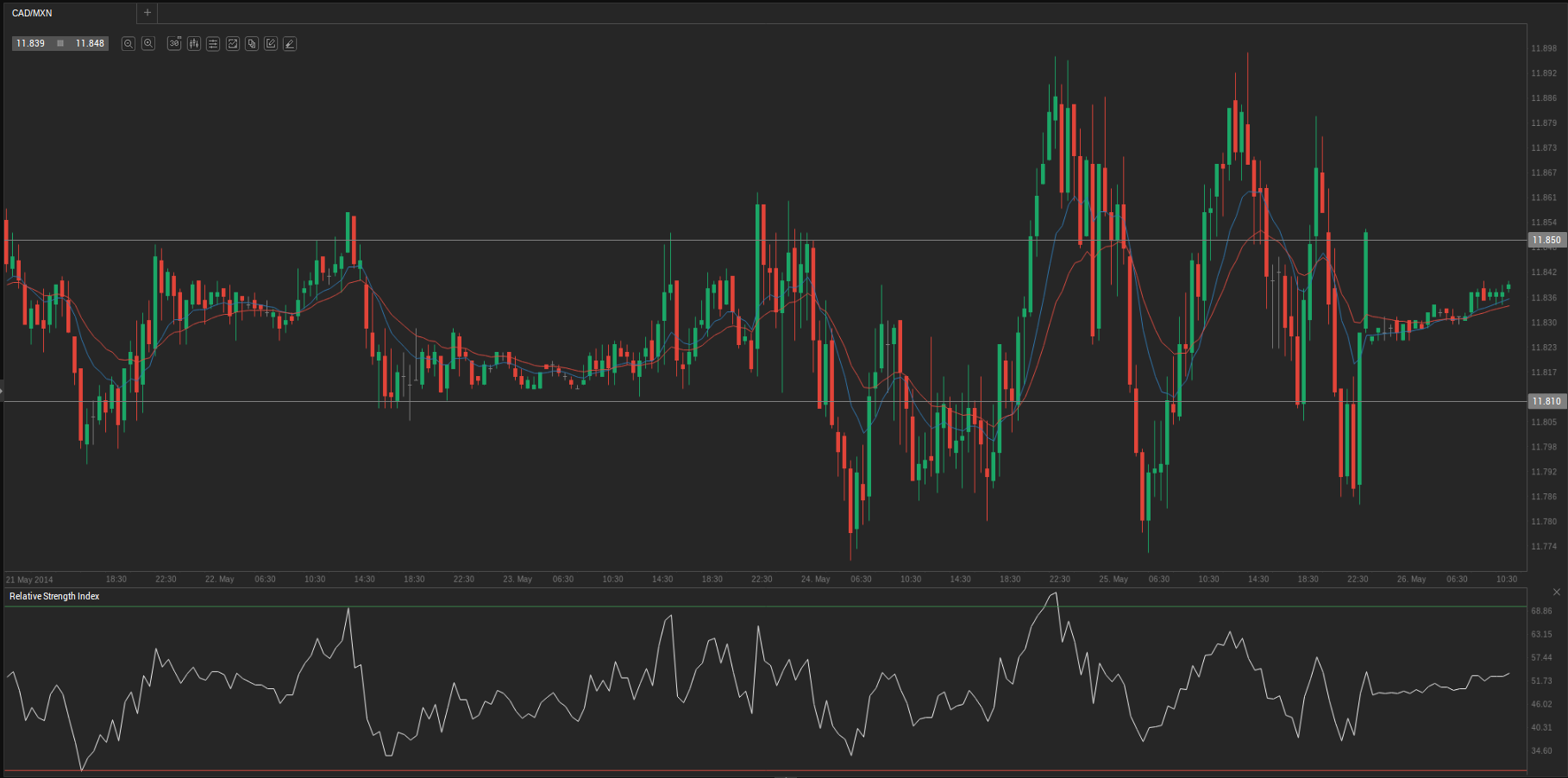The image size is (1568, 778).
Task: Close the Relative Strength Index panel
Action: click(1556, 592)
